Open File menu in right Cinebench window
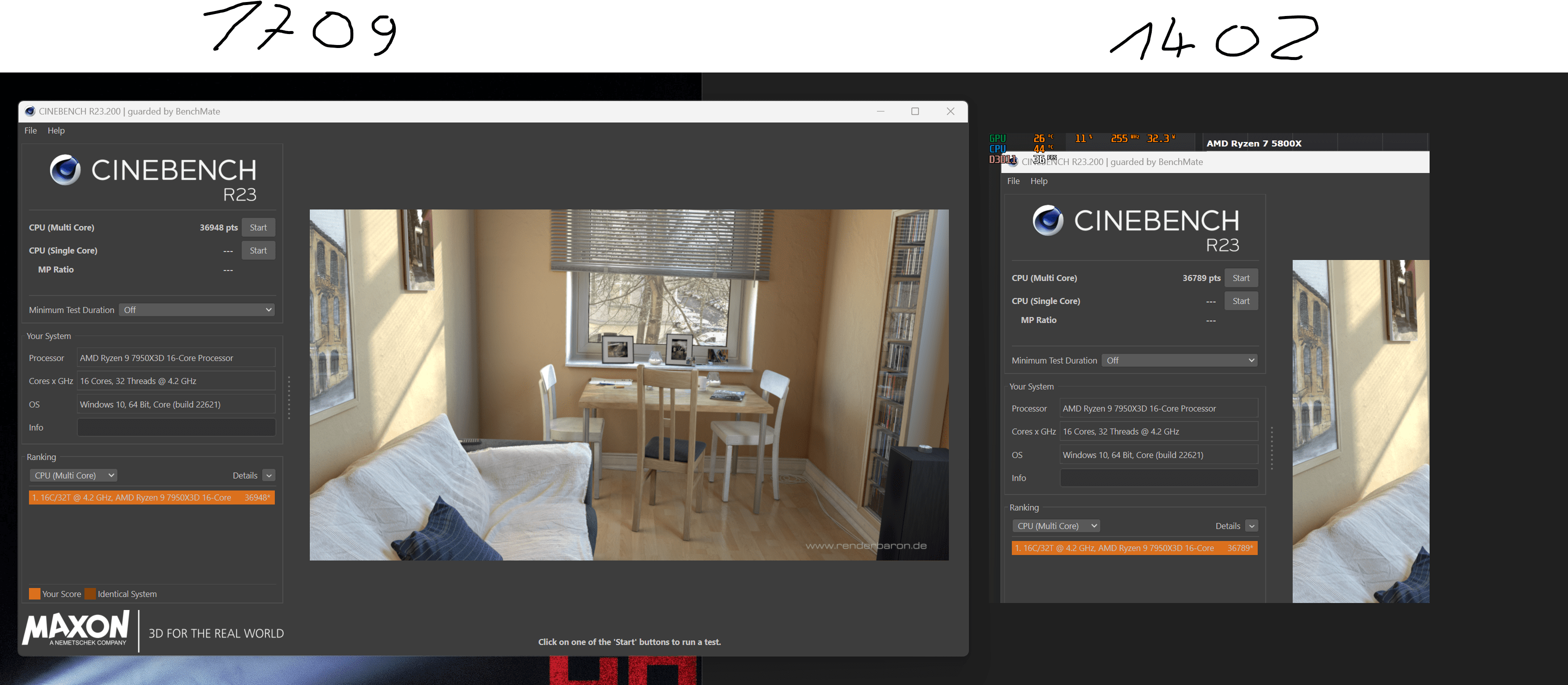The image size is (1568, 685). 1013,181
